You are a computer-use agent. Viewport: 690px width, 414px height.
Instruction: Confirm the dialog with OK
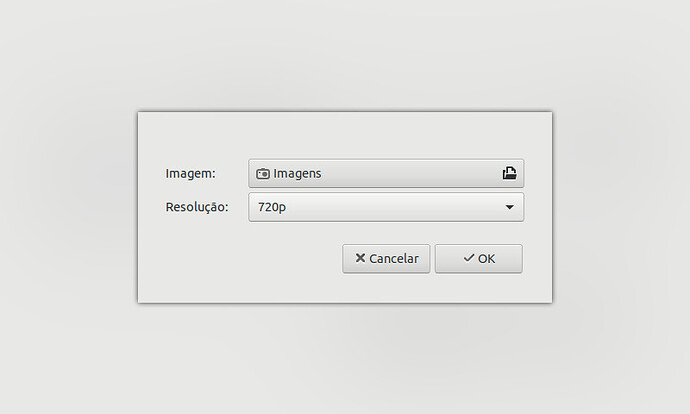tap(479, 259)
